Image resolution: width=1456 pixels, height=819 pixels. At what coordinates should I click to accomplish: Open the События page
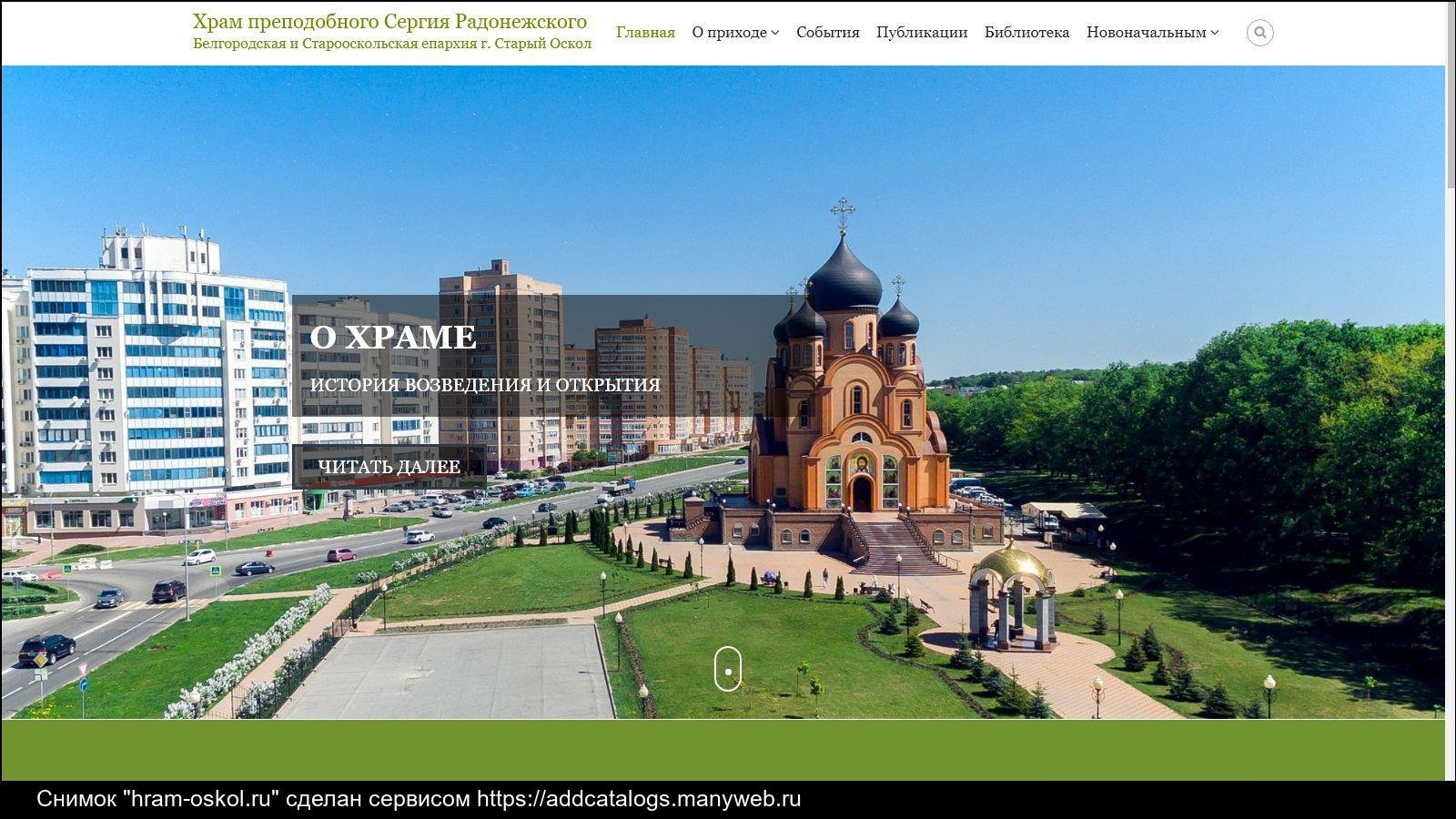827,33
